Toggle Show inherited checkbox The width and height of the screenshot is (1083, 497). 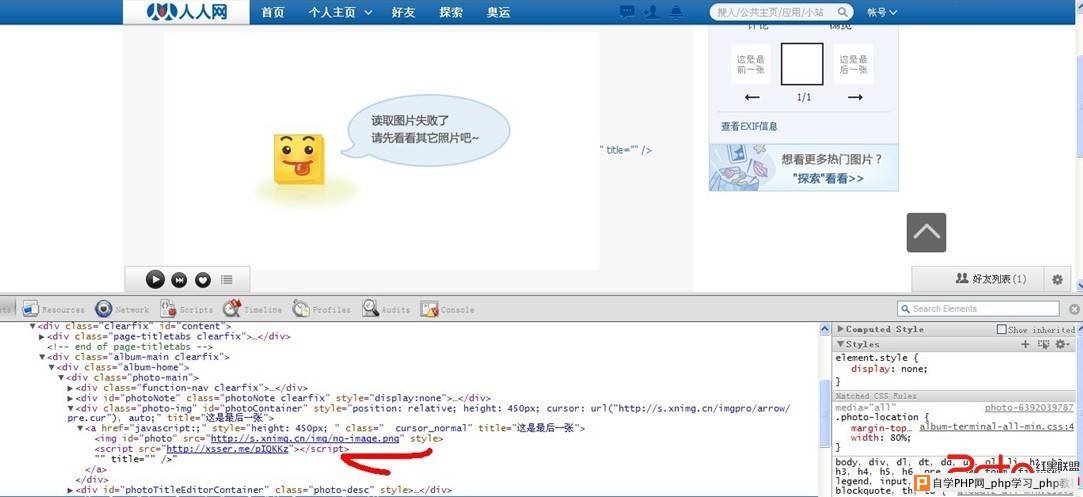tap(1001, 329)
